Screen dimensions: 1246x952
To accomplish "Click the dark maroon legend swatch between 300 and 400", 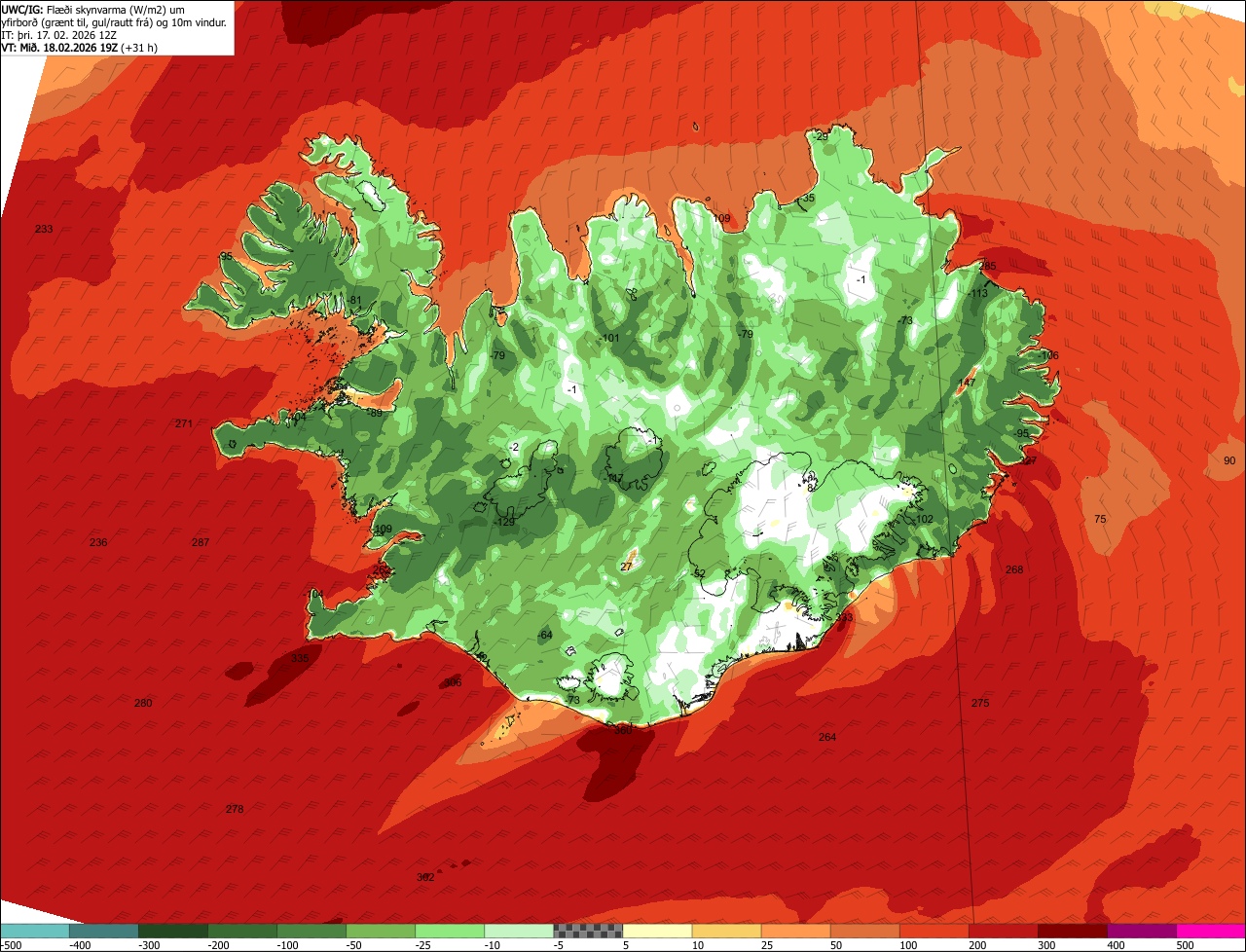I will click(x=1072, y=931).
